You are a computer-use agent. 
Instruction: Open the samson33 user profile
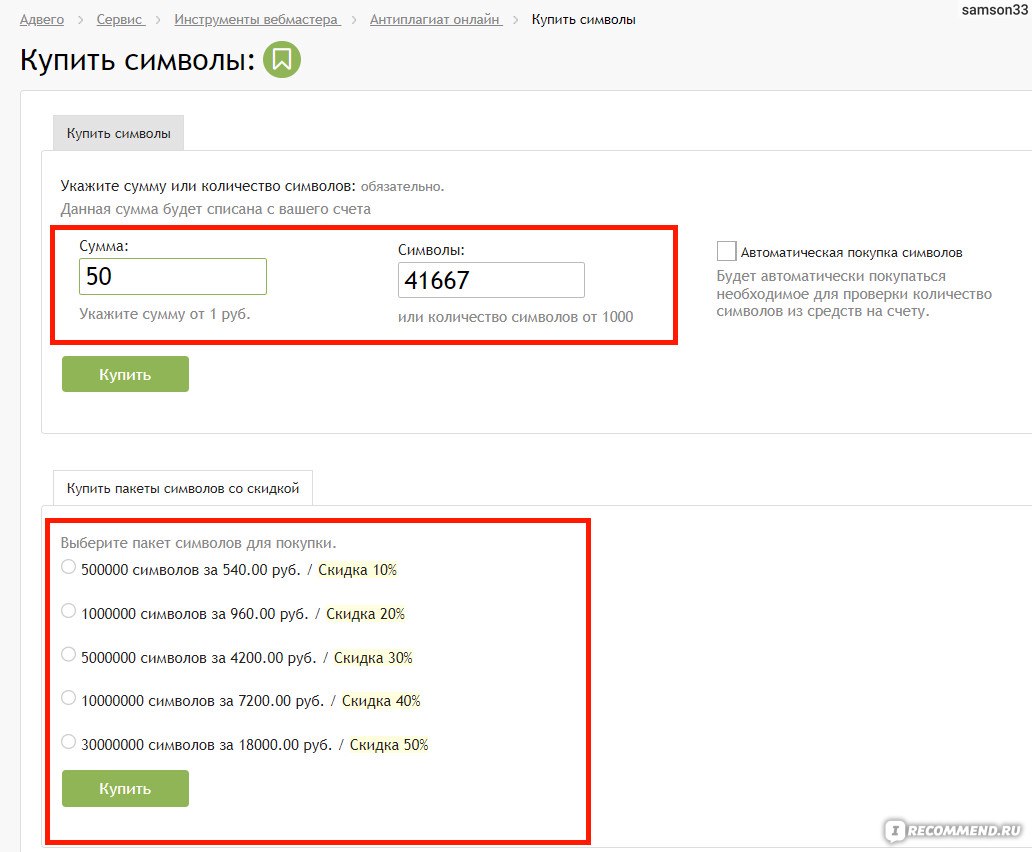tap(994, 10)
